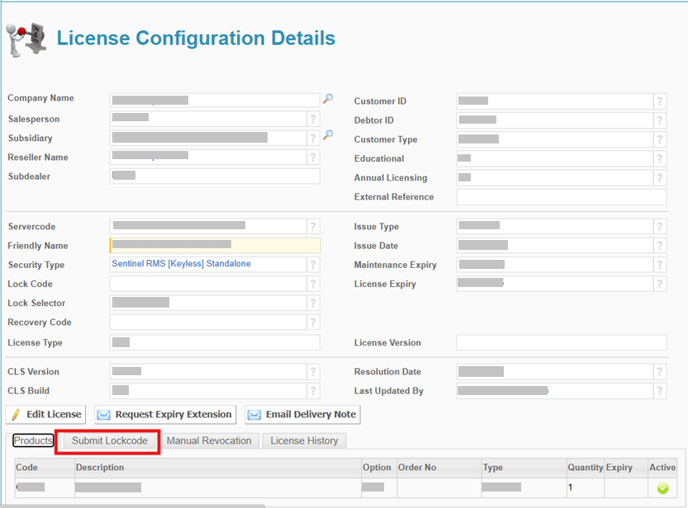Click the help icon beside Servercode field
Screen dimensions: 688x508
[313, 226]
